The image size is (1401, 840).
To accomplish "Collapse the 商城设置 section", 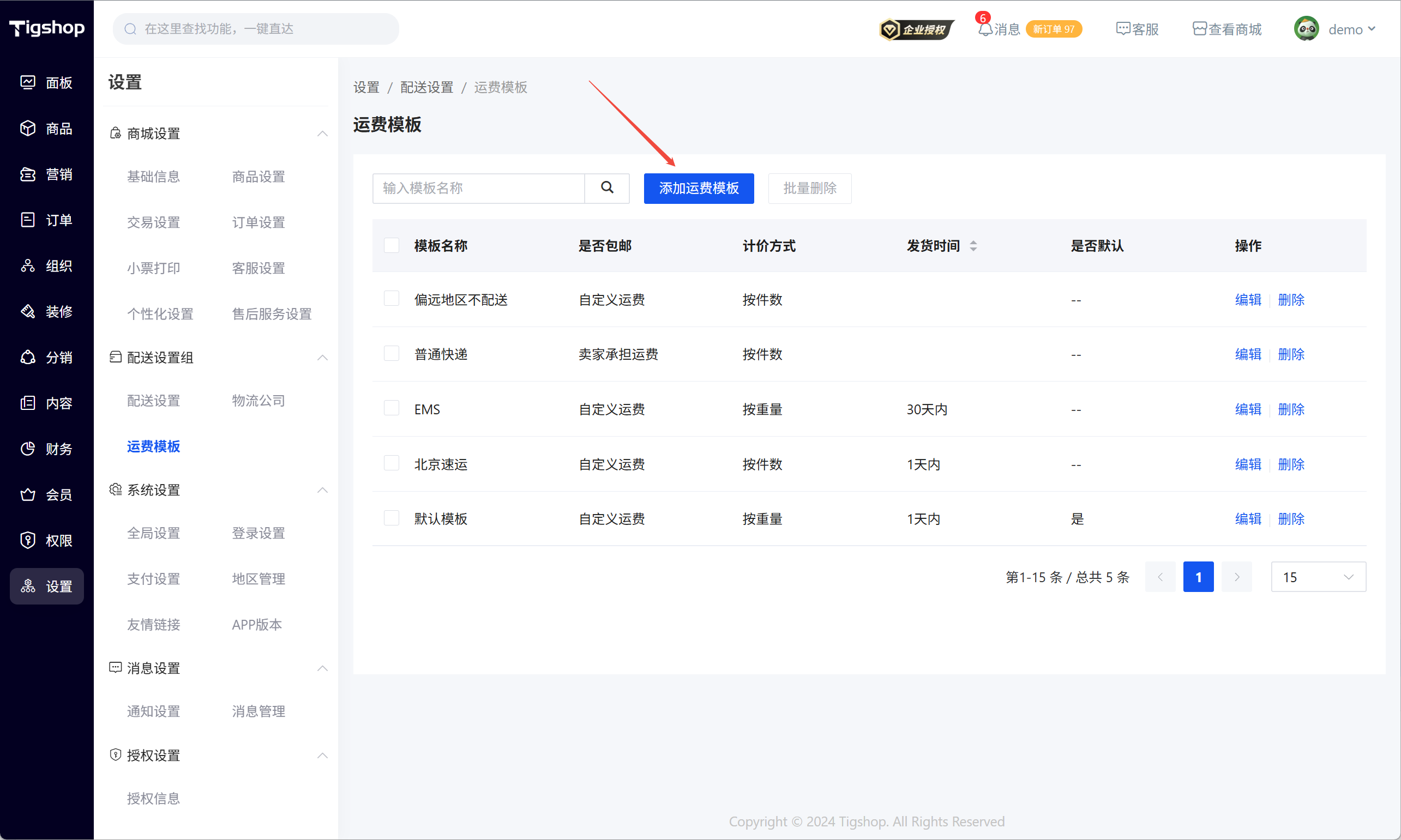I will click(x=322, y=134).
